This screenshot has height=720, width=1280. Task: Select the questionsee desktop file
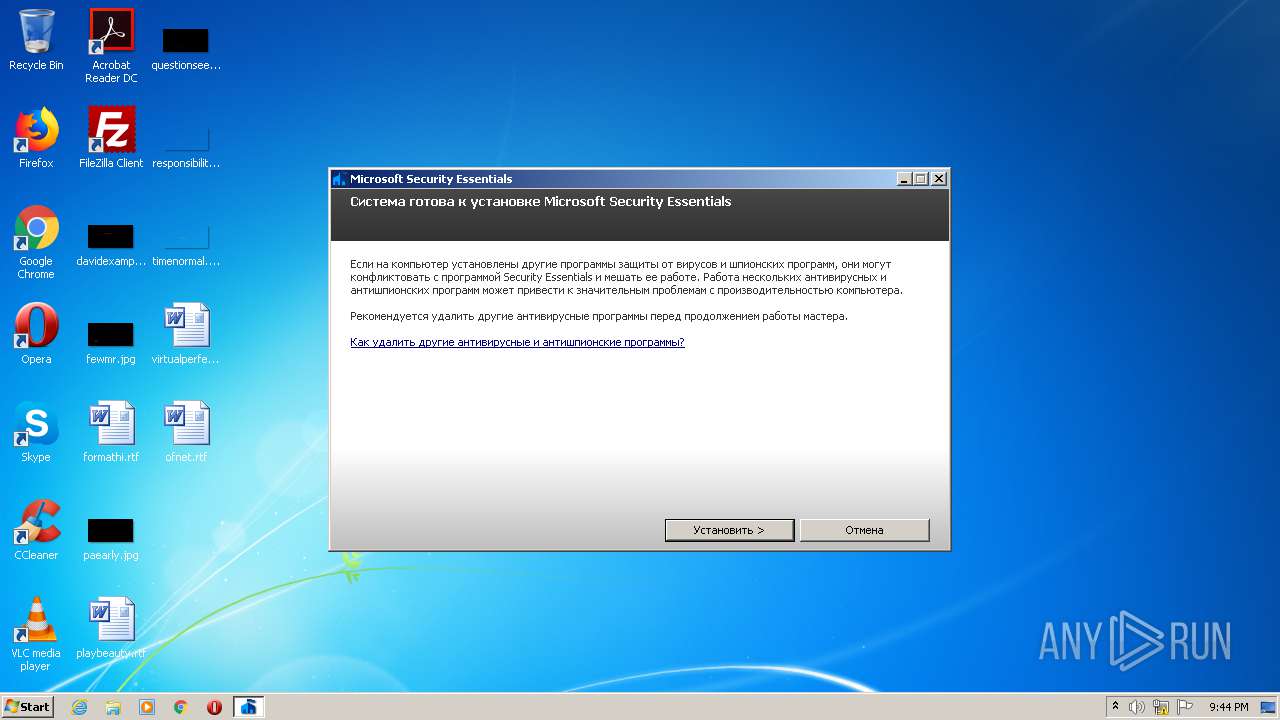pyautogui.click(x=186, y=48)
